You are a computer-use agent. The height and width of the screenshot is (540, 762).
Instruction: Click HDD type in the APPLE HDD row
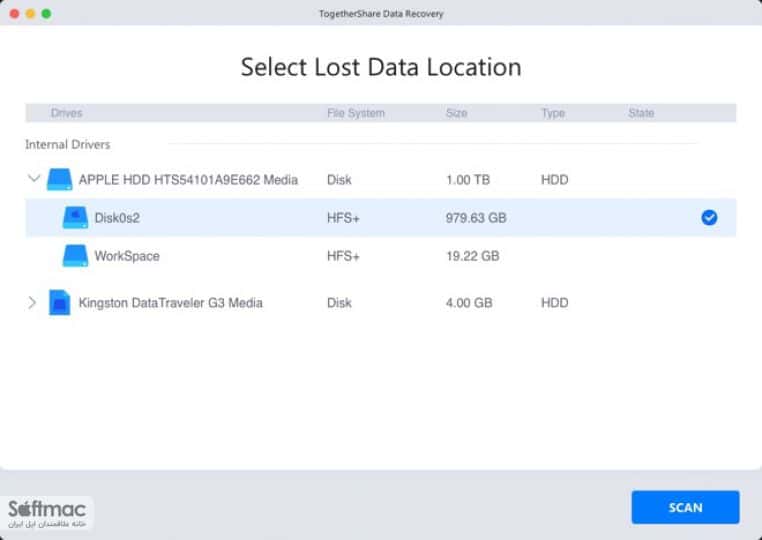[554, 180]
